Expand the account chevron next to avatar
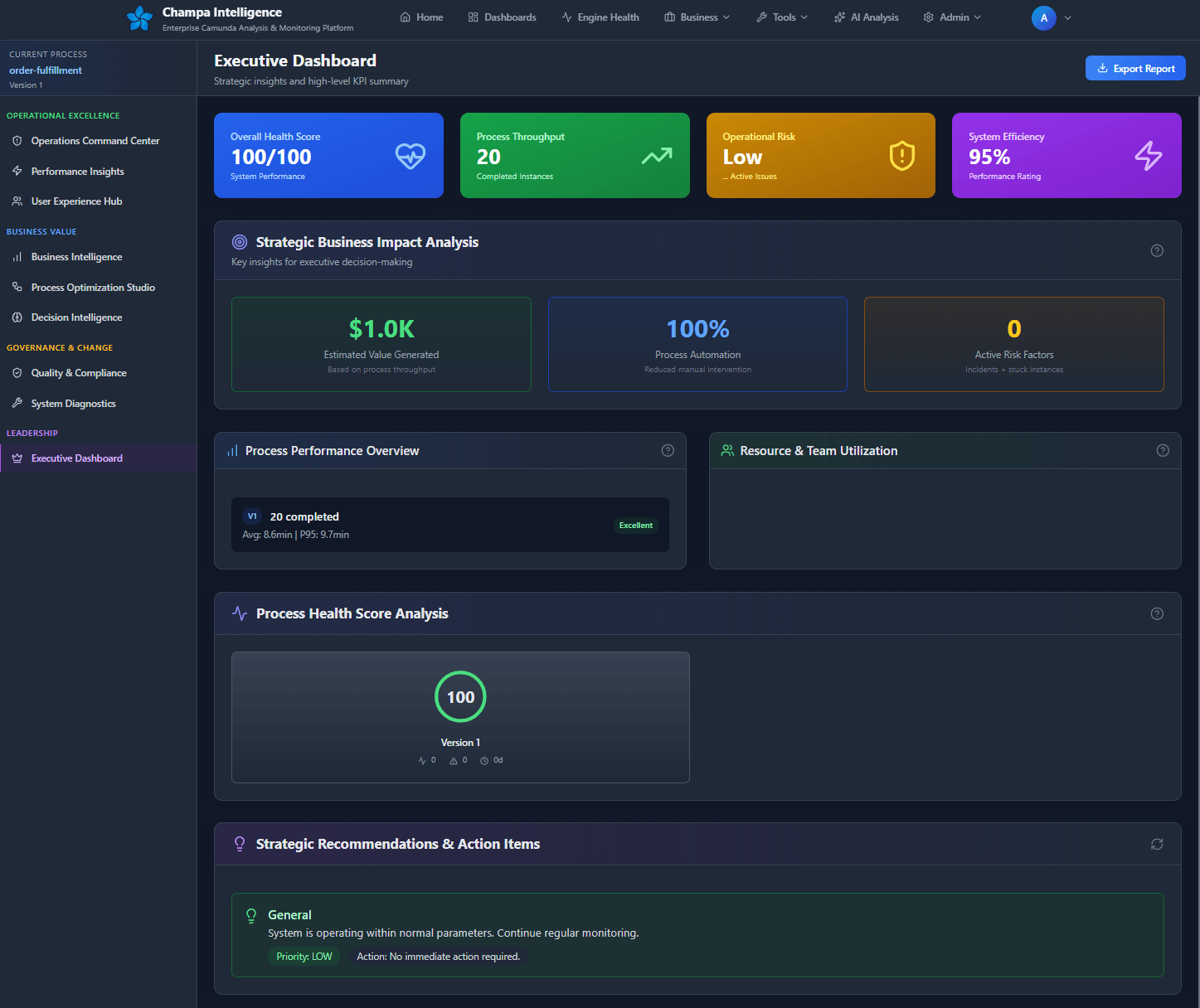The height and width of the screenshot is (1008, 1200). click(x=1067, y=17)
